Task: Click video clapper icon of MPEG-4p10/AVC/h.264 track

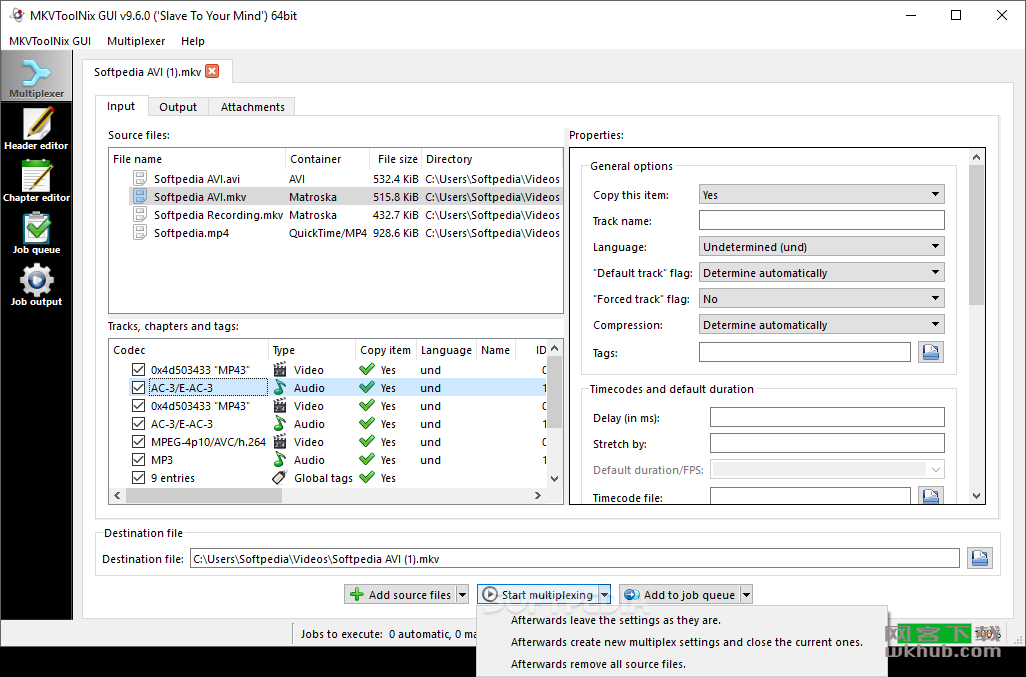Action: (280, 442)
